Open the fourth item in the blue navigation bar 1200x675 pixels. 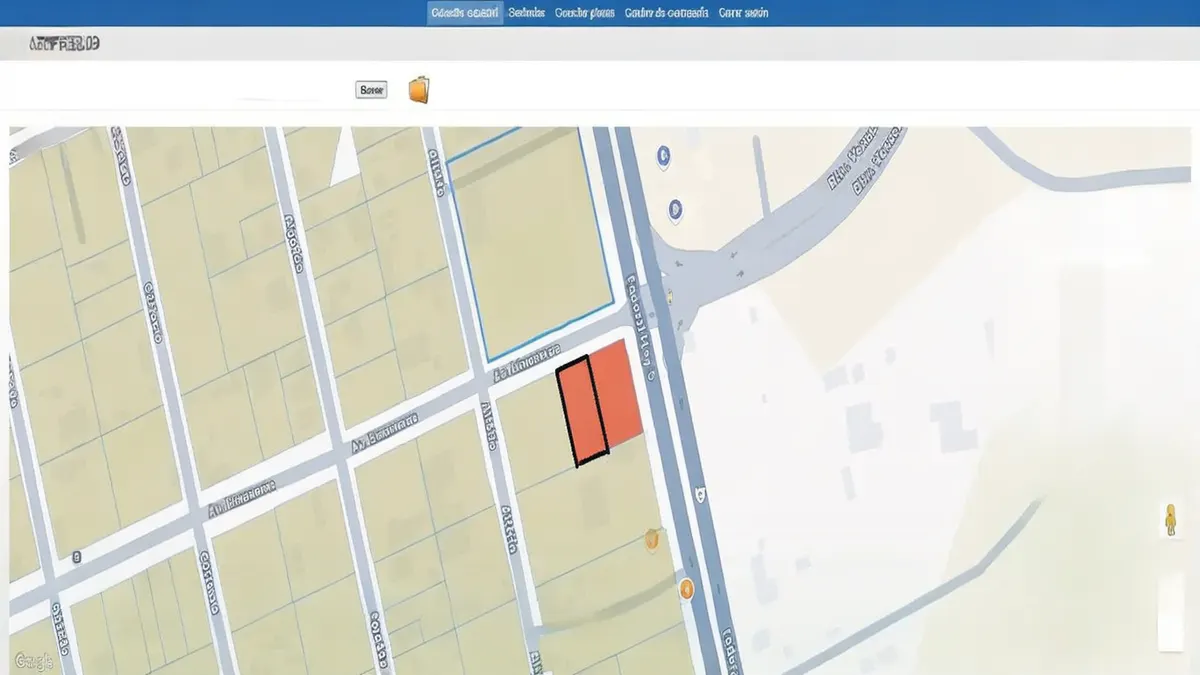click(x=666, y=13)
